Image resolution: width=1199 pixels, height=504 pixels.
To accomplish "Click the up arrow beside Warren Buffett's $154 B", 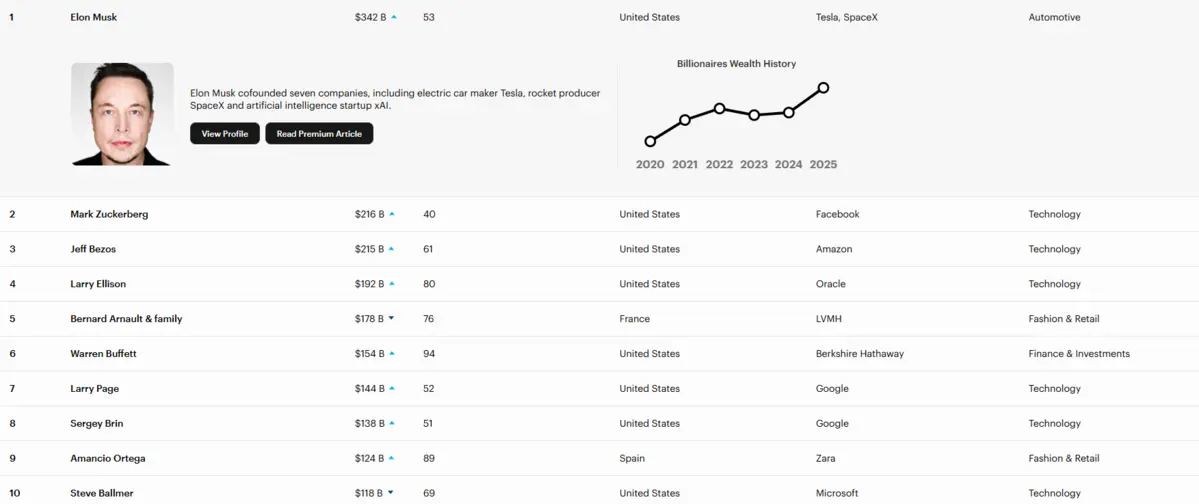I will coord(392,354).
